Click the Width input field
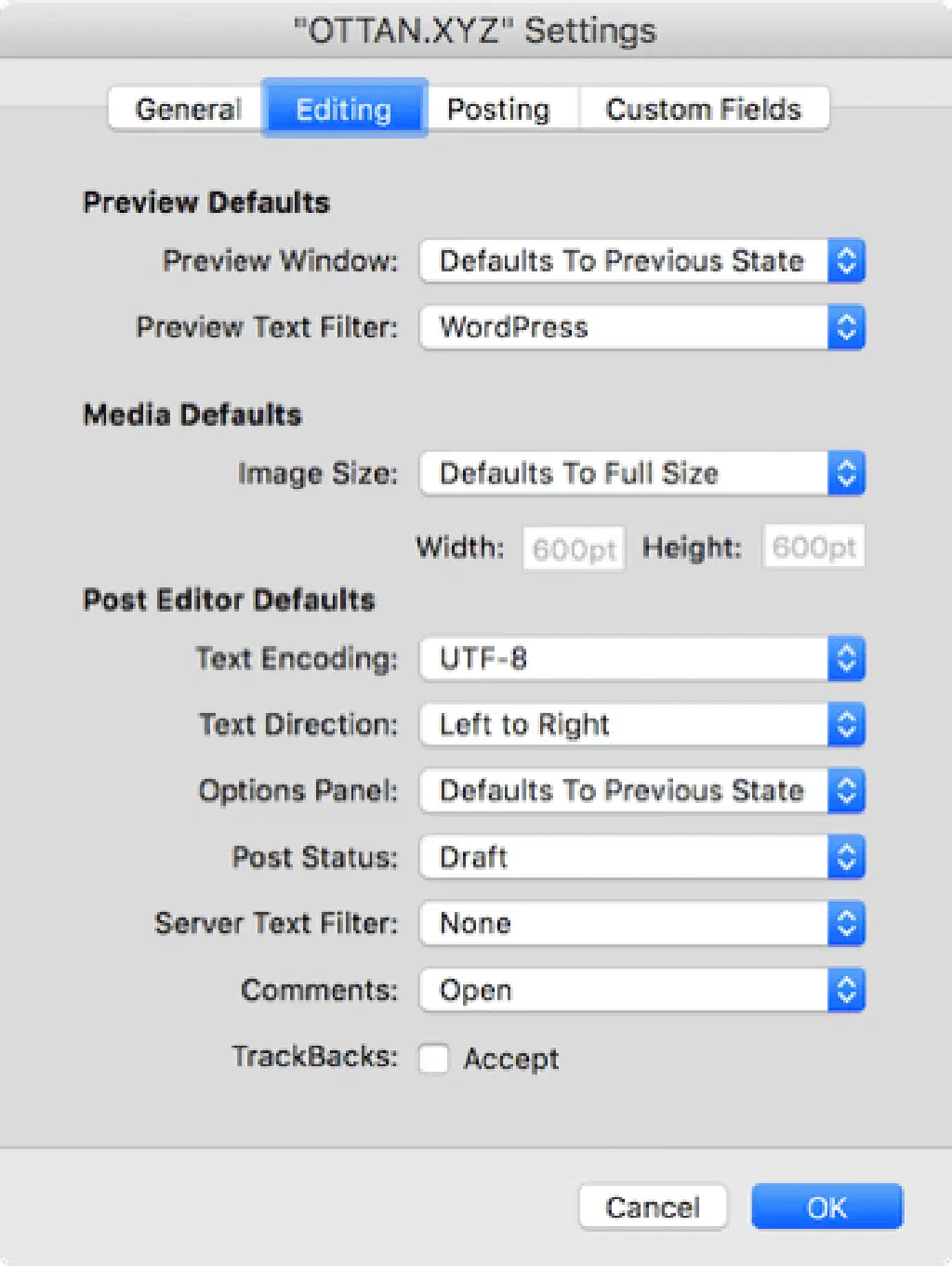 point(574,548)
